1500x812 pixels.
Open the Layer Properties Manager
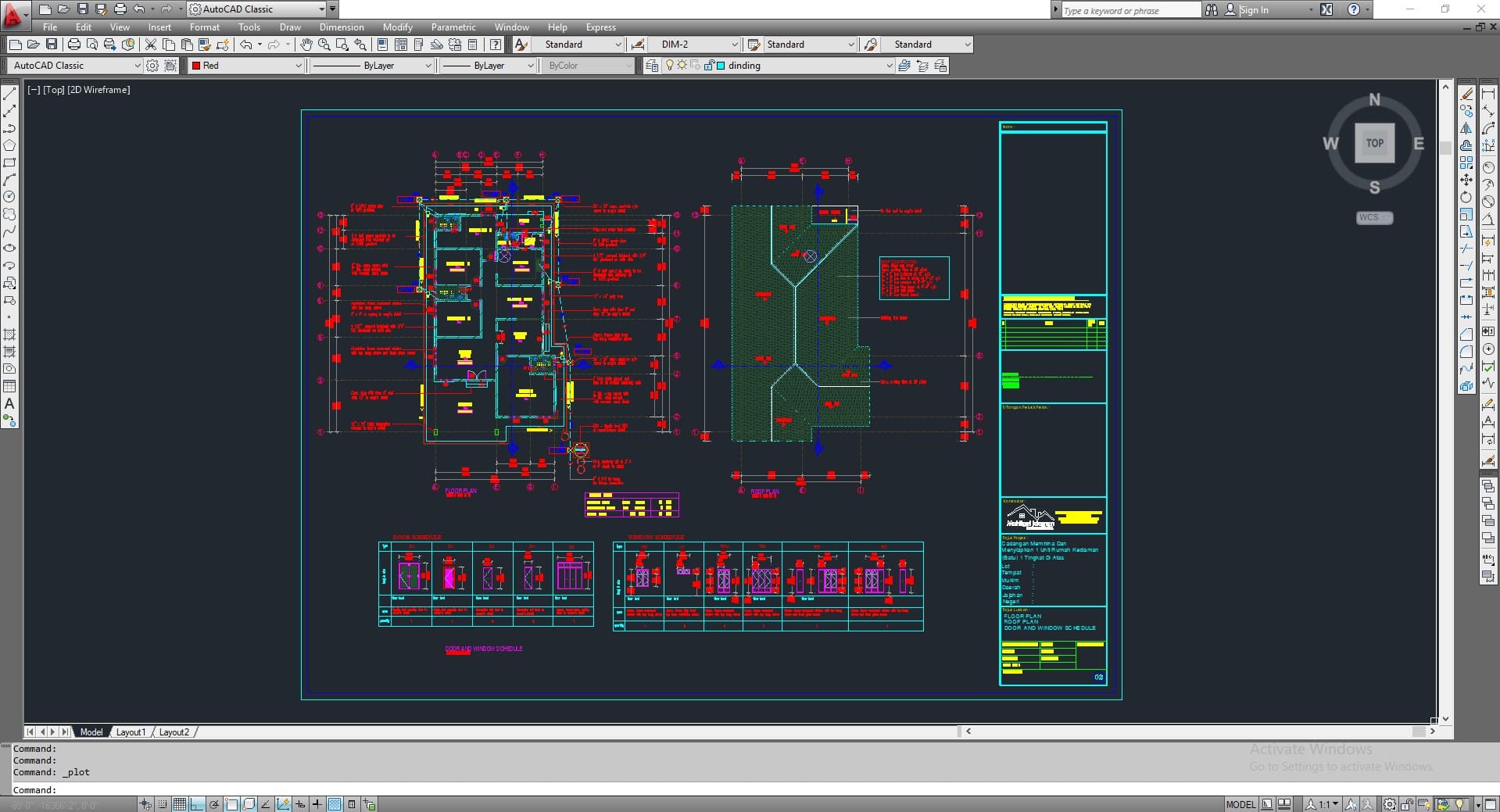(x=652, y=66)
